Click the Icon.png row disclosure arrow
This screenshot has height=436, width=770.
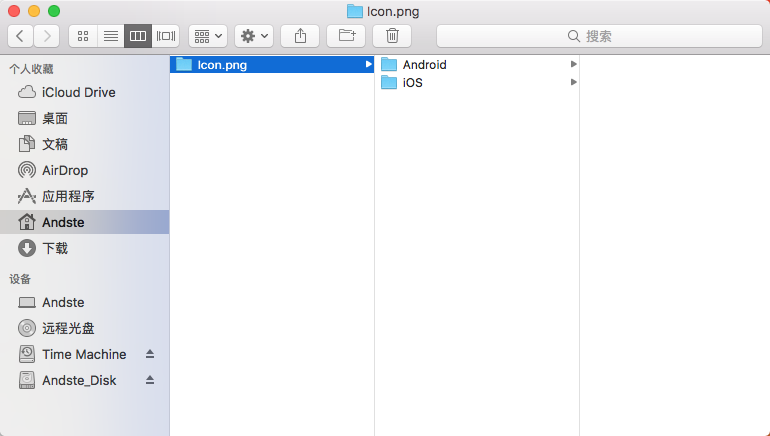[x=368, y=64]
